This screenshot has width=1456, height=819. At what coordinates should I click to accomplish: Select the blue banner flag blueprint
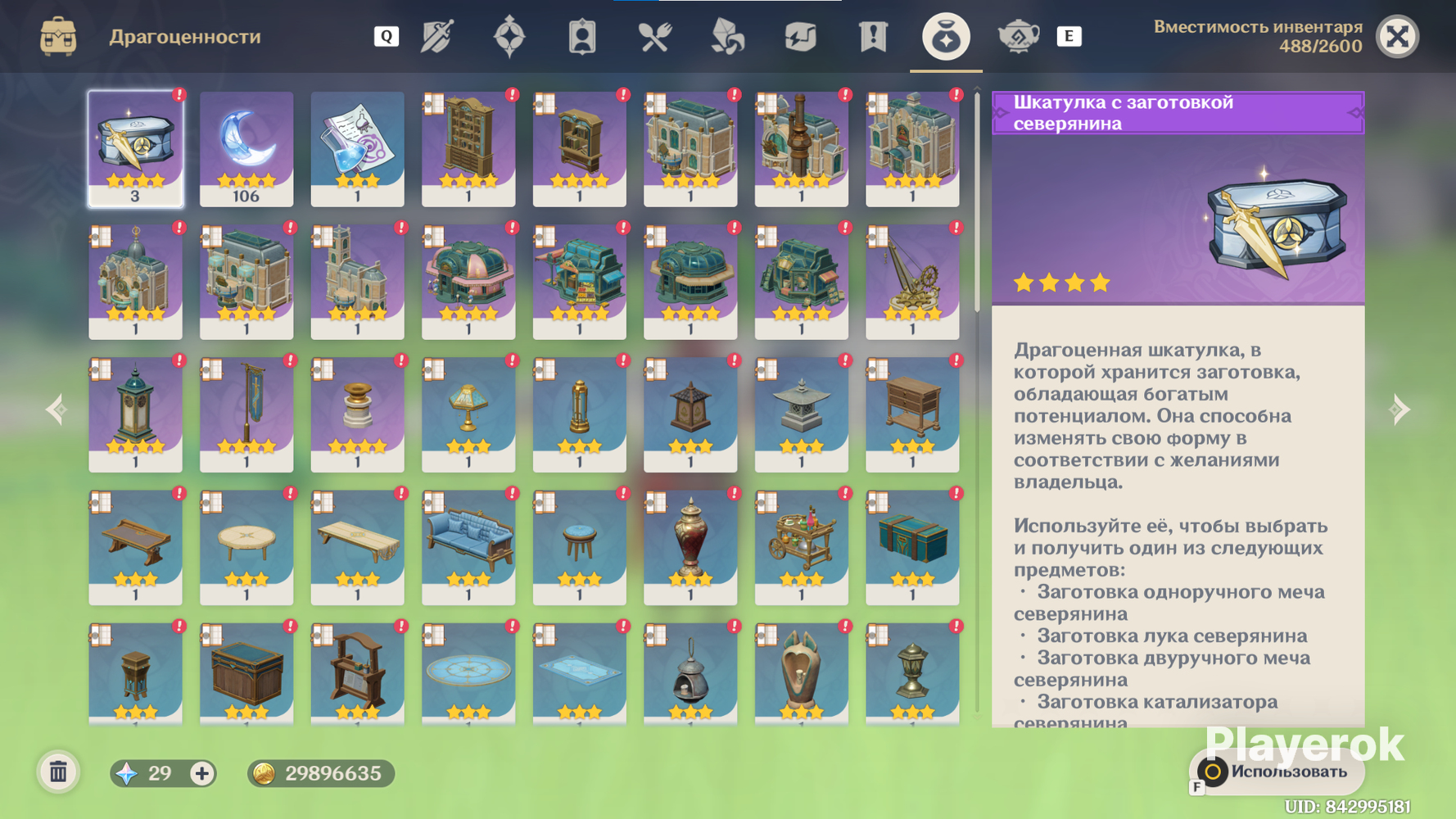tap(246, 414)
